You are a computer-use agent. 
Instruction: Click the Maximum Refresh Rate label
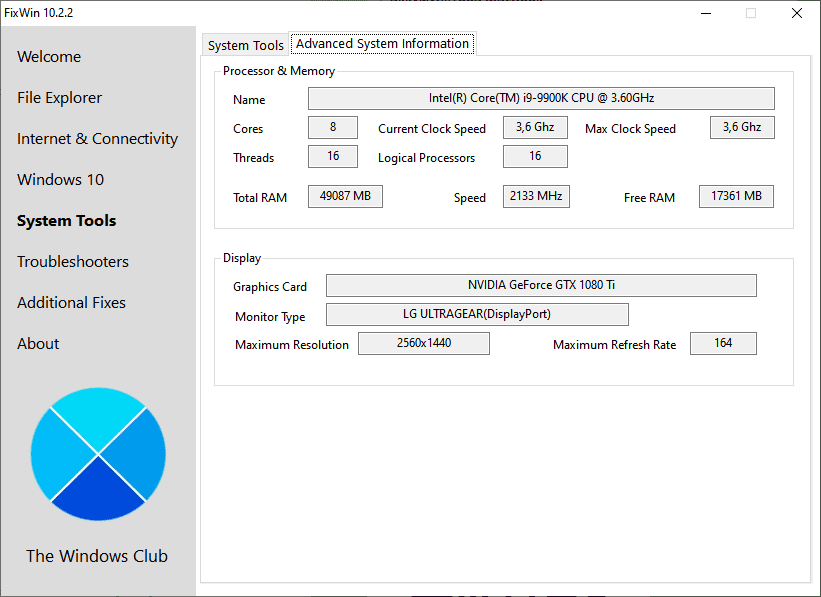point(614,345)
